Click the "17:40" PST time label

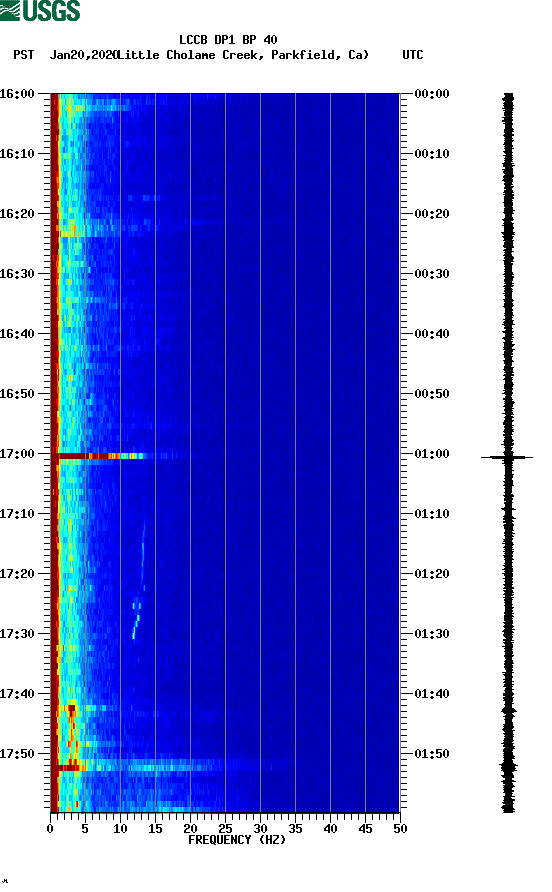tap(17, 693)
